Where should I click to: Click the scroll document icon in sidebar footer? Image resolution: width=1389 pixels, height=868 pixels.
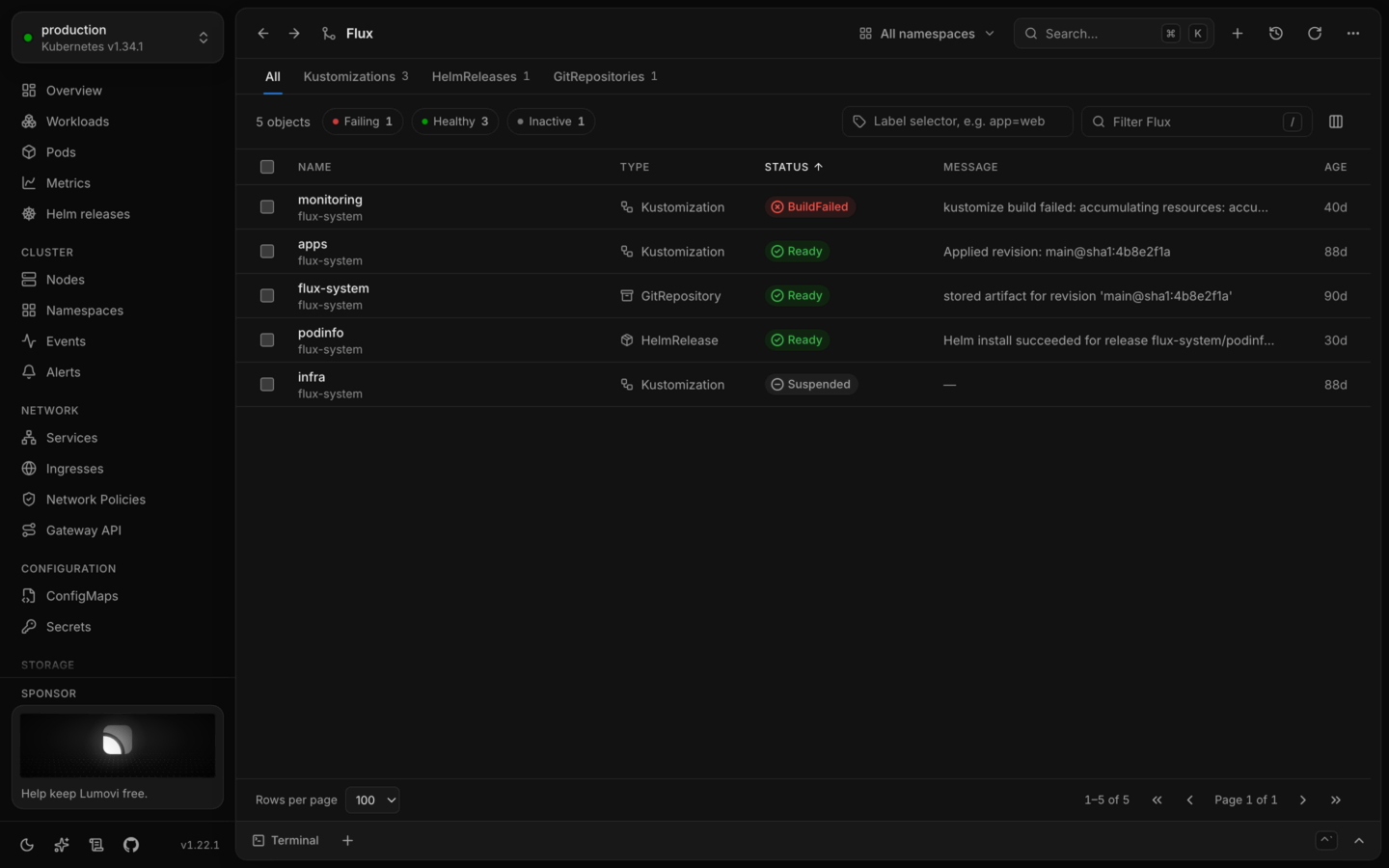(x=96, y=845)
